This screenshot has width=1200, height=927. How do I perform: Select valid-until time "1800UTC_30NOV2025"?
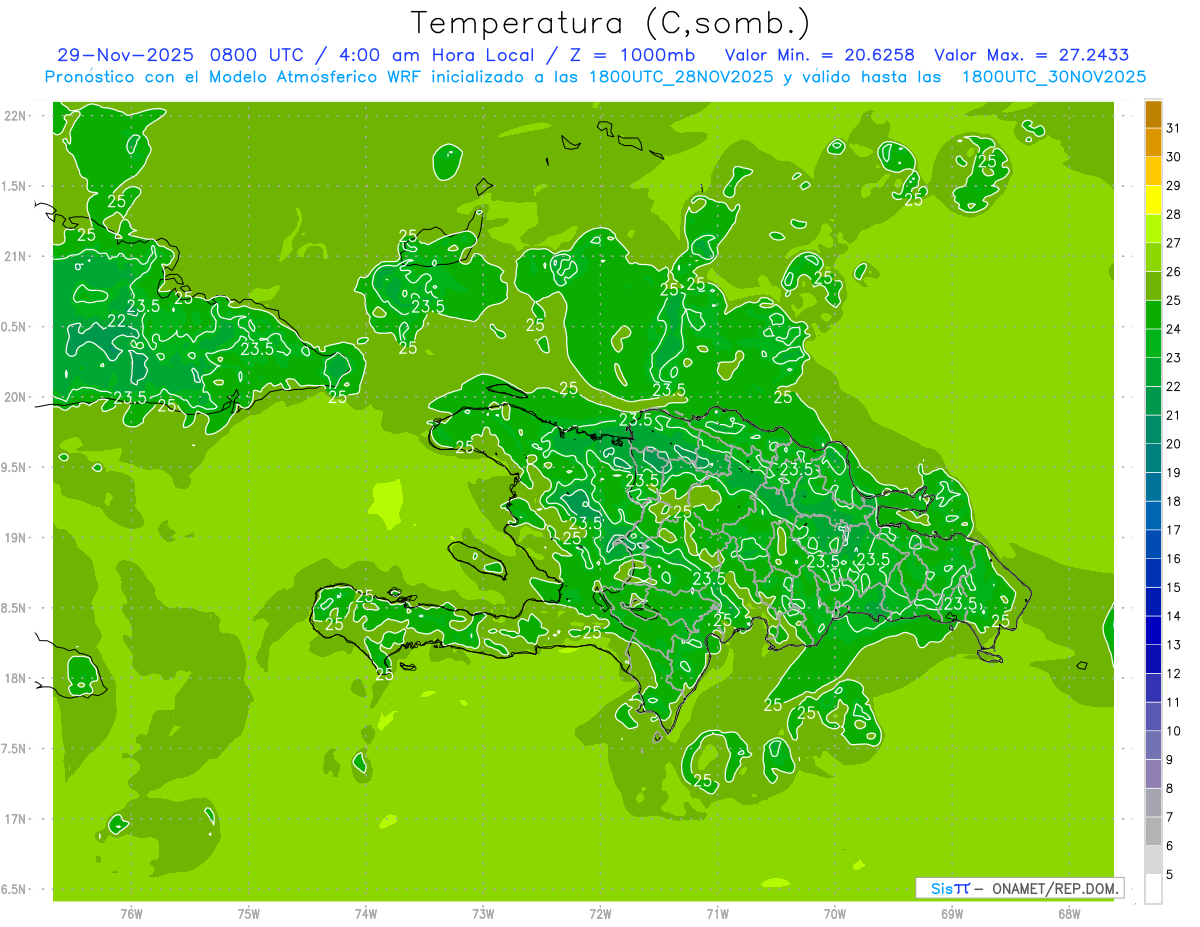[x=1054, y=77]
